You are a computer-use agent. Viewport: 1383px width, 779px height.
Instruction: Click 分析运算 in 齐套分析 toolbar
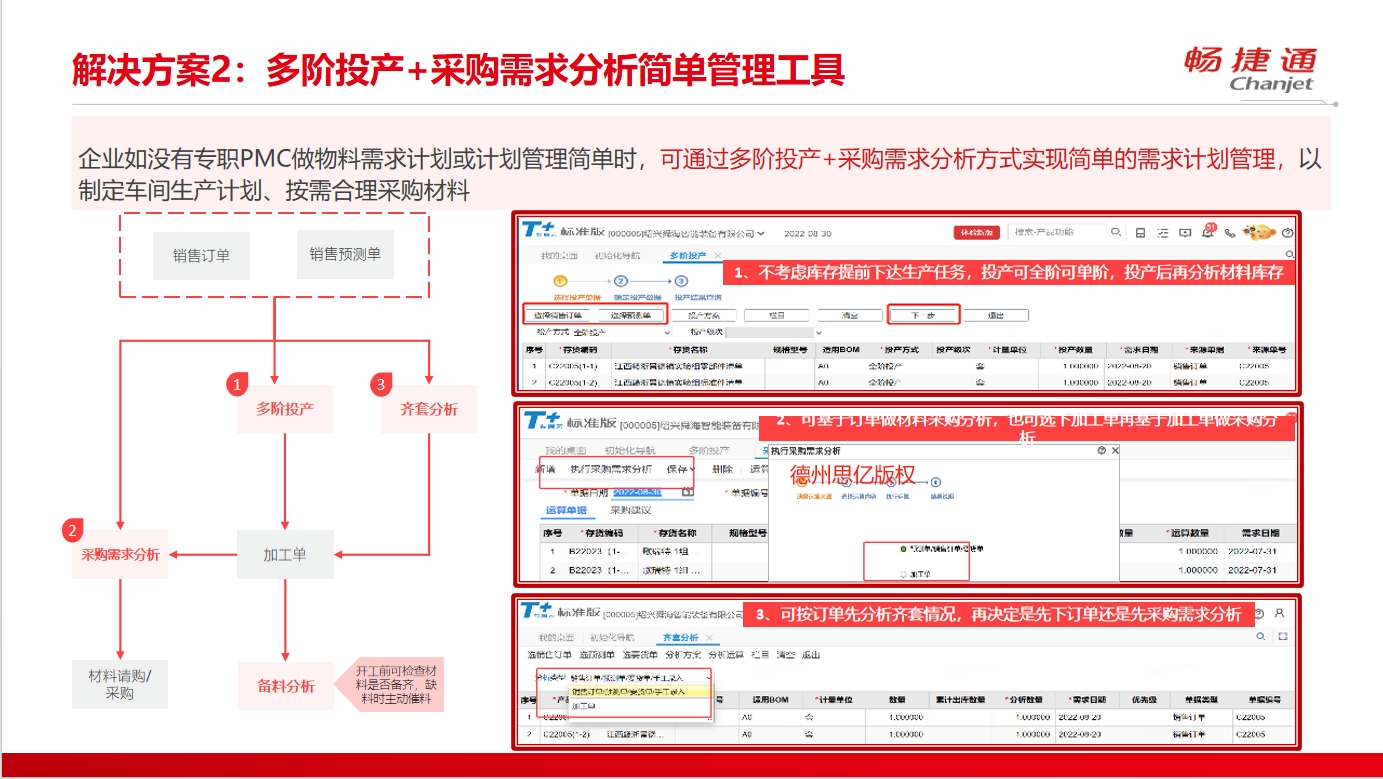725,655
